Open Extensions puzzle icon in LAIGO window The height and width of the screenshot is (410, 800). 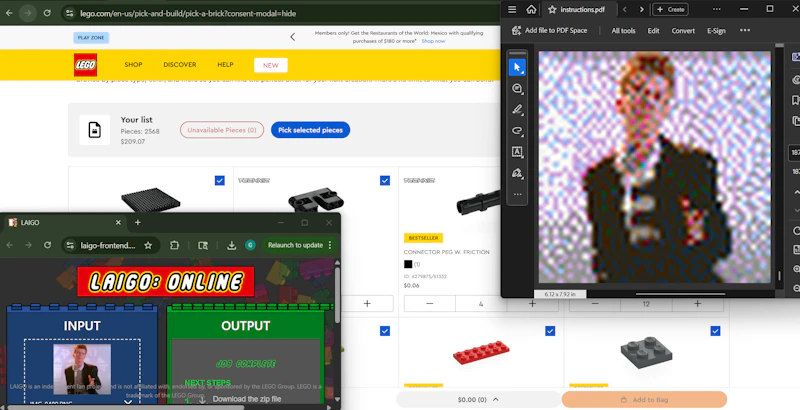[174, 245]
